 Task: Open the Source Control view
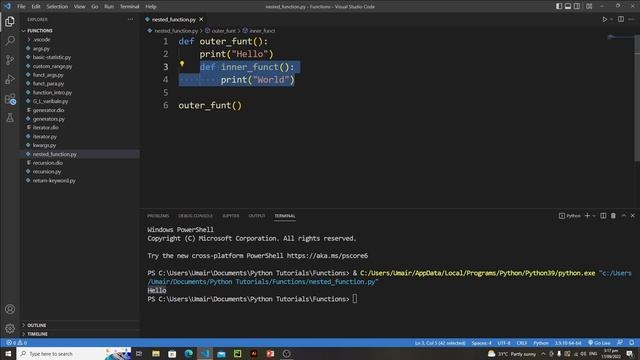10,60
